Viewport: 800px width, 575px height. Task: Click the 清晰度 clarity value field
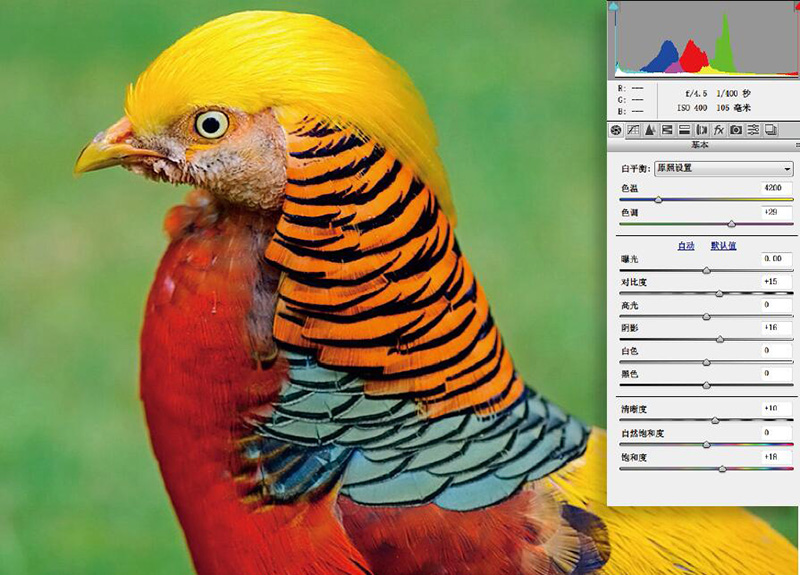click(776, 408)
